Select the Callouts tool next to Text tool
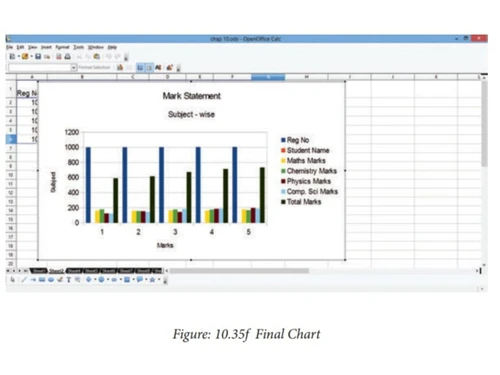 tap(77, 280)
